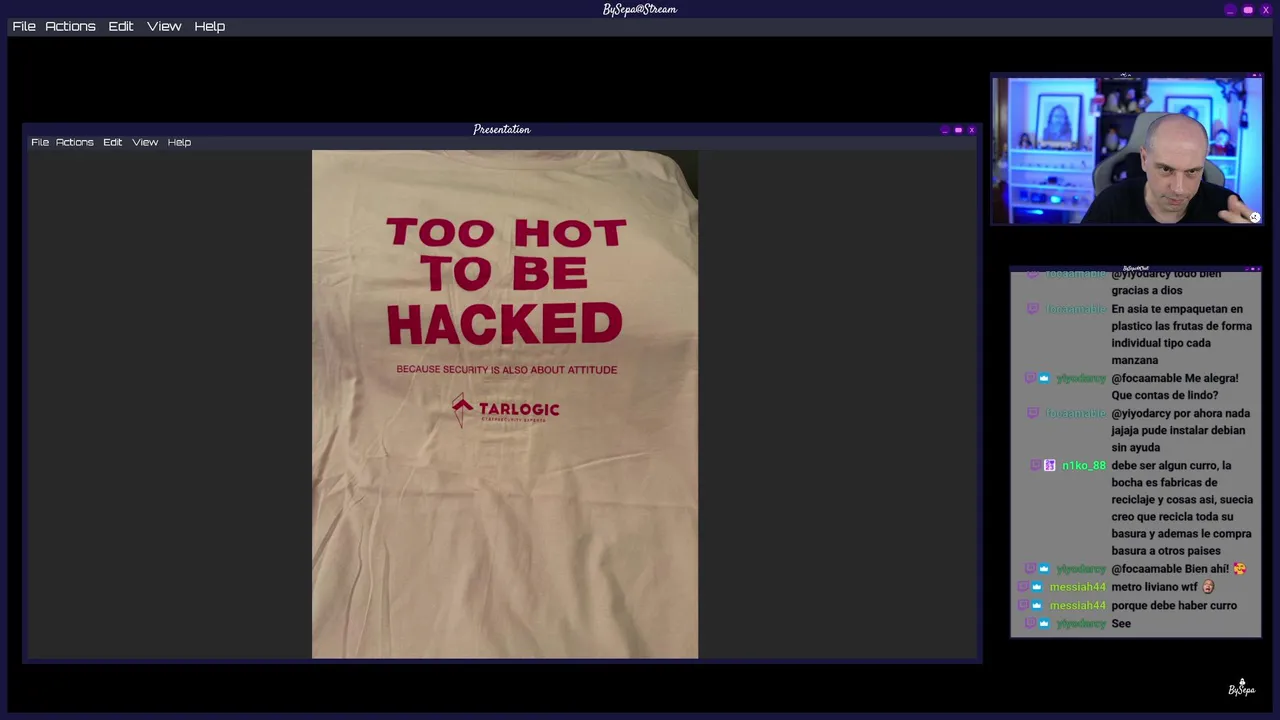Click 'BECAUSE SECURITY IS ALSO ABOUT ATTITUDE' text

click(x=507, y=369)
